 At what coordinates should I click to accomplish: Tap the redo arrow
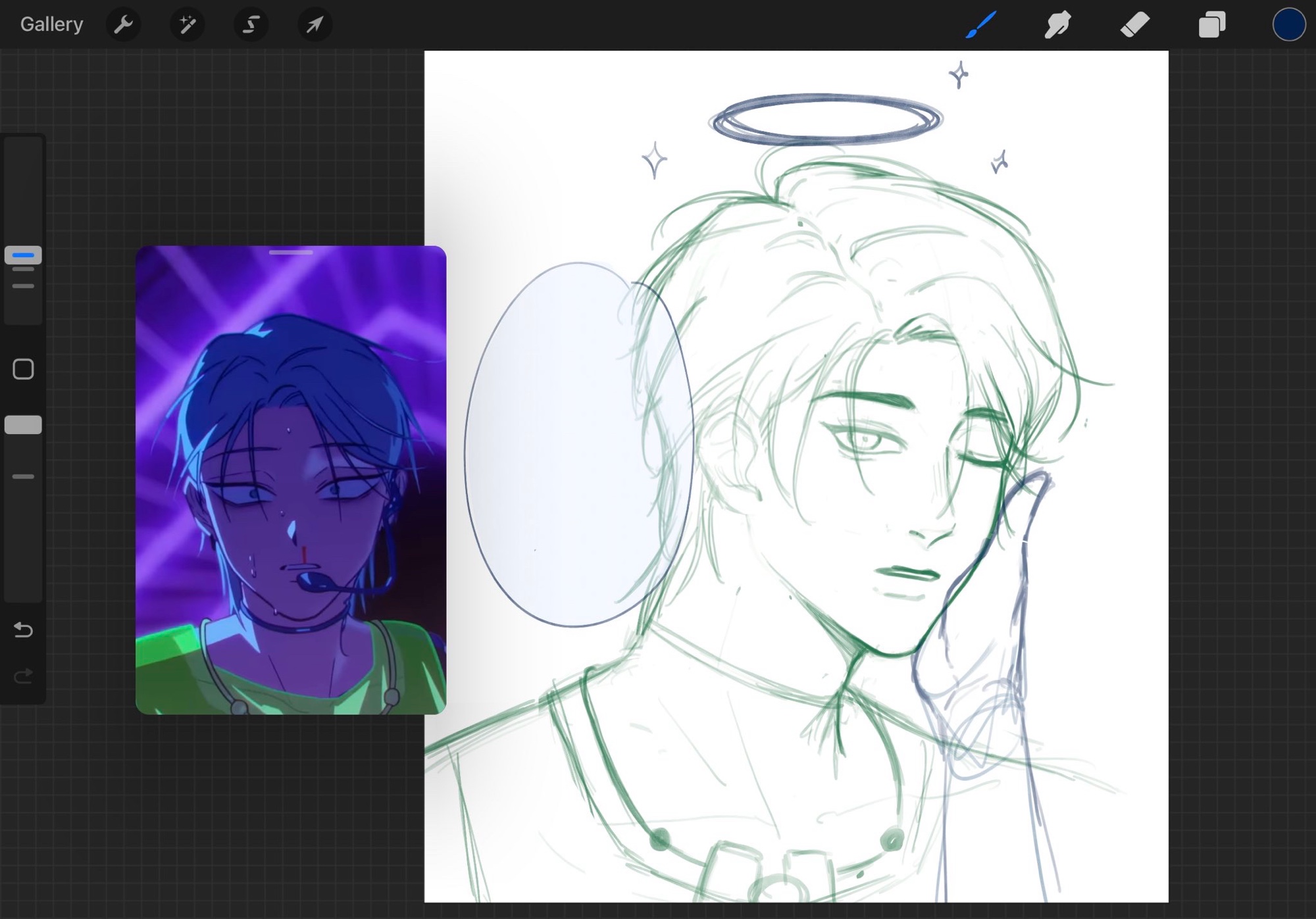(23, 676)
